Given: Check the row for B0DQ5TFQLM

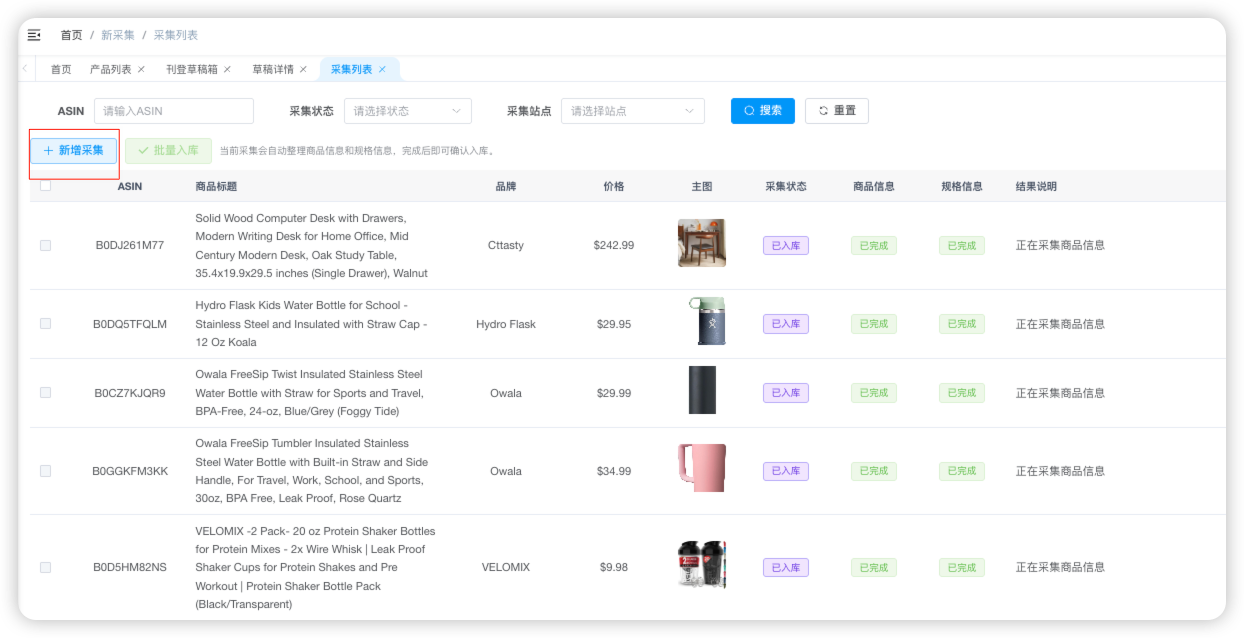Looking at the screenshot, I should (45, 324).
